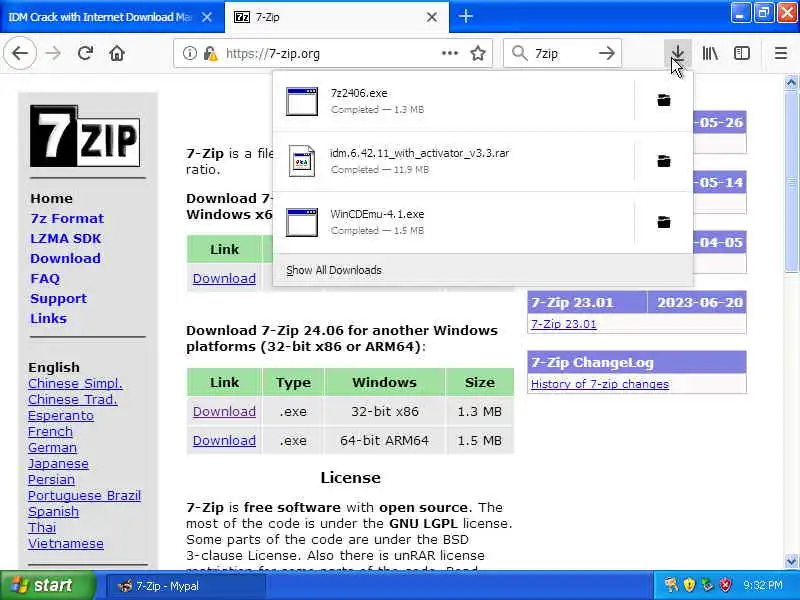Open the Links page
This screenshot has height=600, width=800.
click(x=48, y=318)
